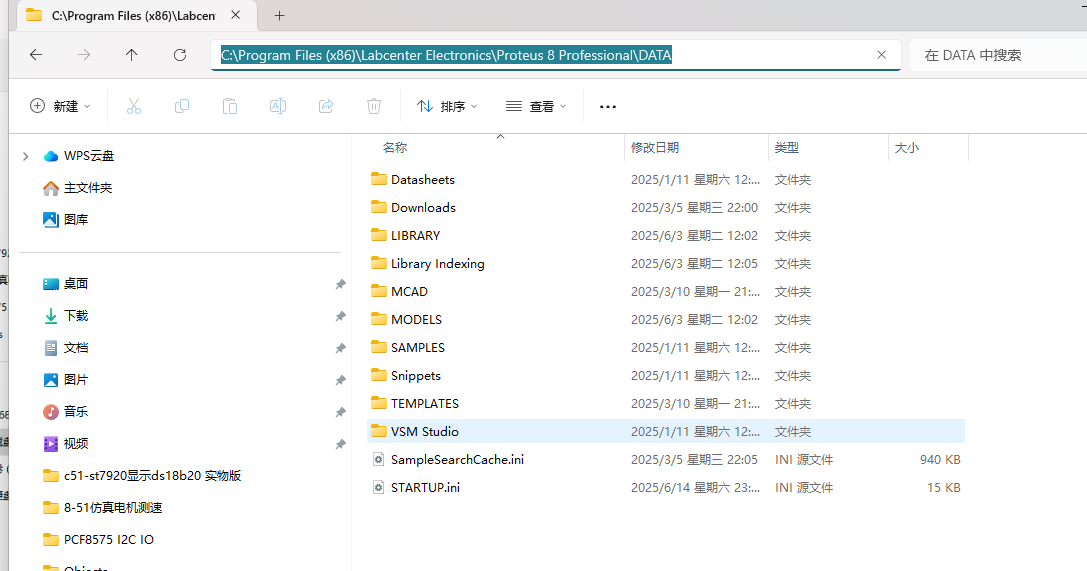
Task: Open 下载 (Downloads) quick access item
Action: pos(76,316)
